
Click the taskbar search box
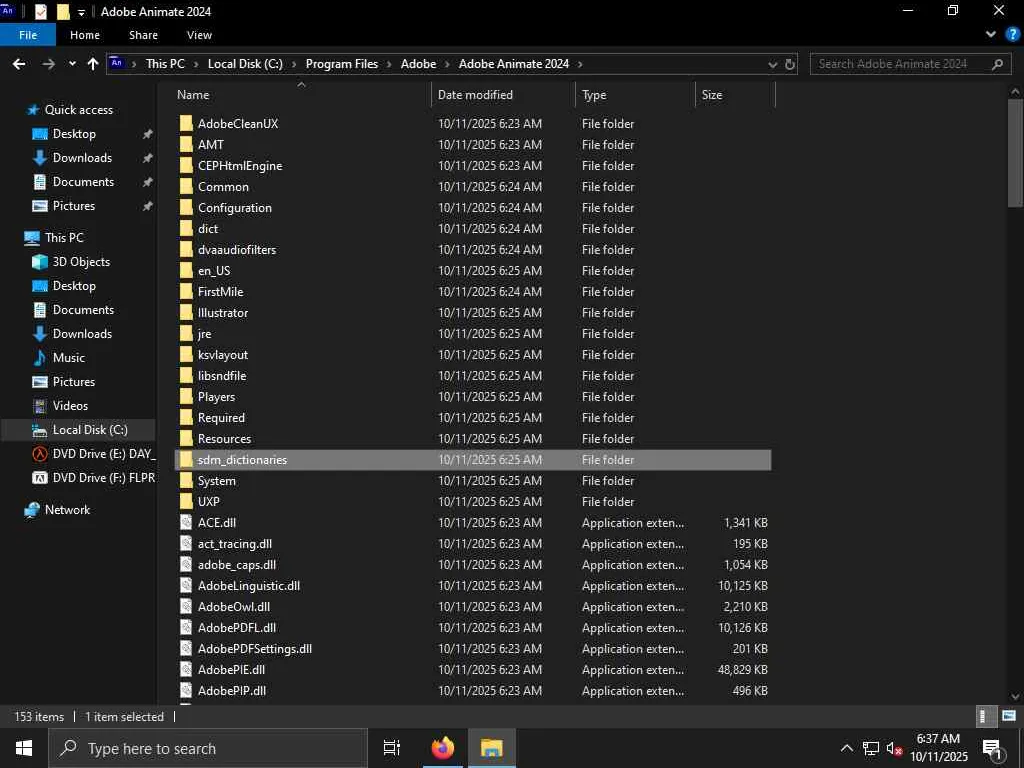(x=208, y=748)
